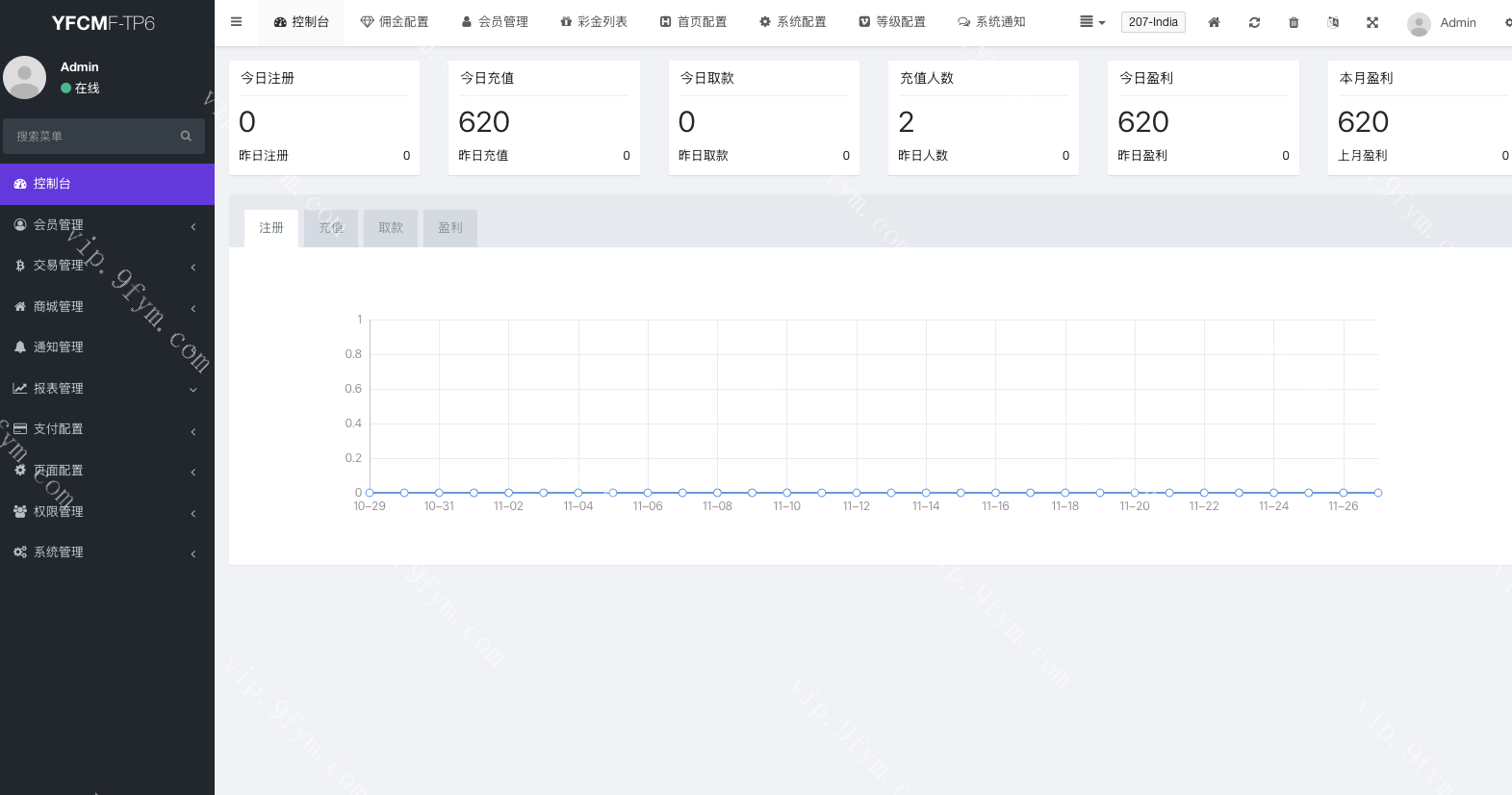The image size is (1512, 795).
Task: Click the 207-India button
Action: click(x=1153, y=22)
